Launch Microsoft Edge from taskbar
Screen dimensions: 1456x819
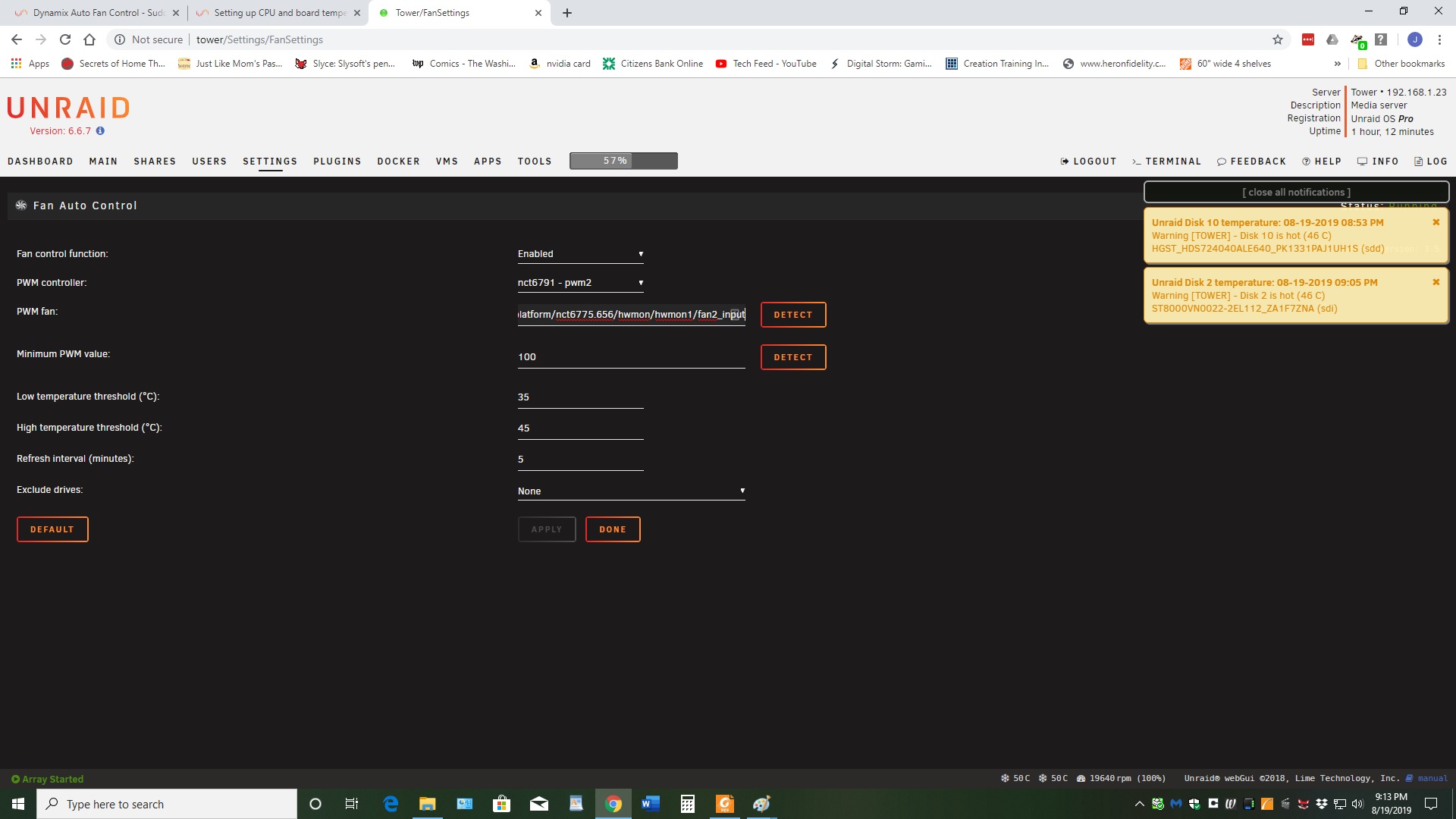(391, 804)
